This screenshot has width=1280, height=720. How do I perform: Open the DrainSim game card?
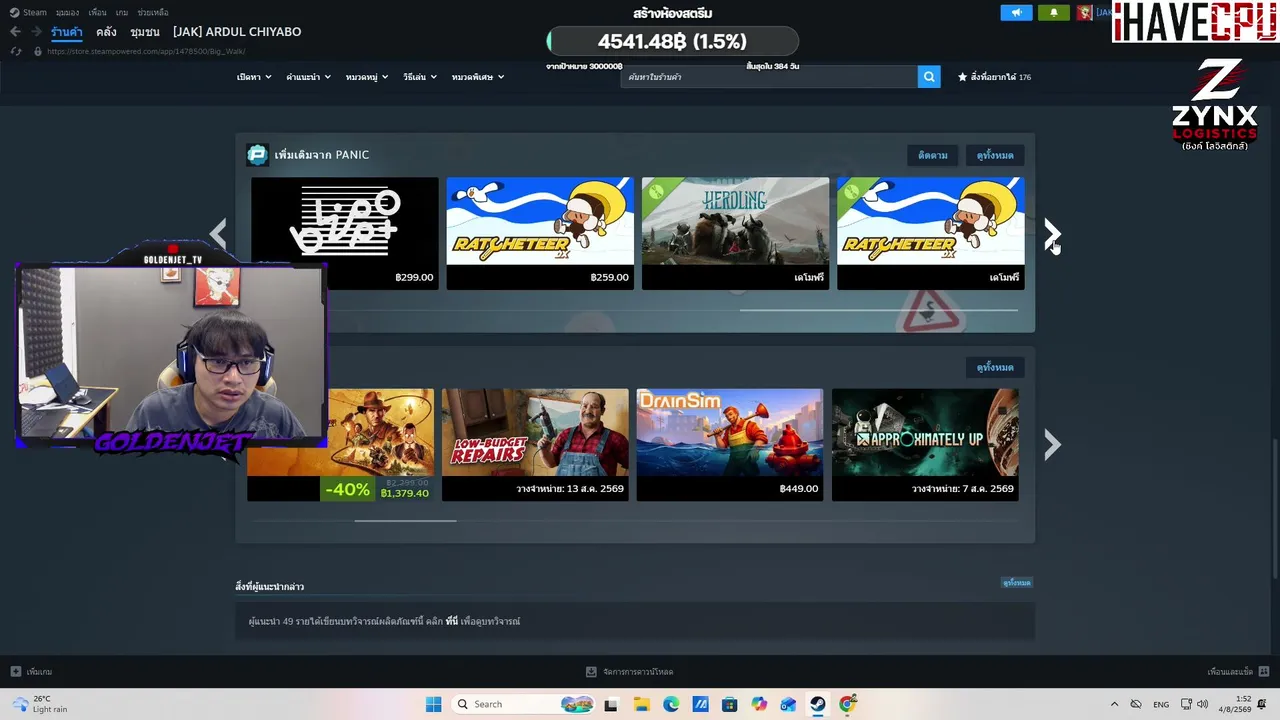click(x=730, y=445)
